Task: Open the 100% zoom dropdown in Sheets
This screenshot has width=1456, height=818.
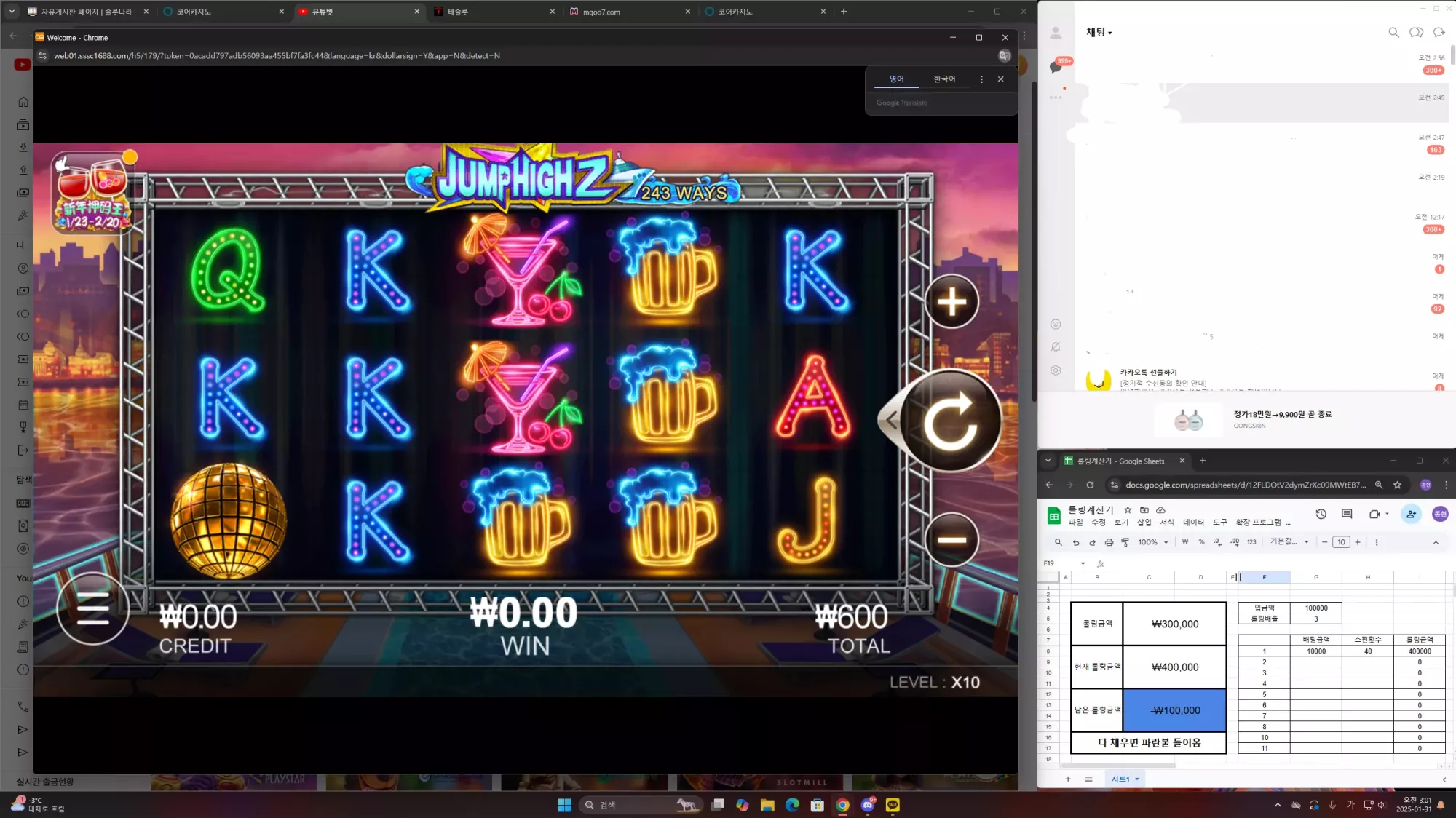Action: [x=1153, y=542]
